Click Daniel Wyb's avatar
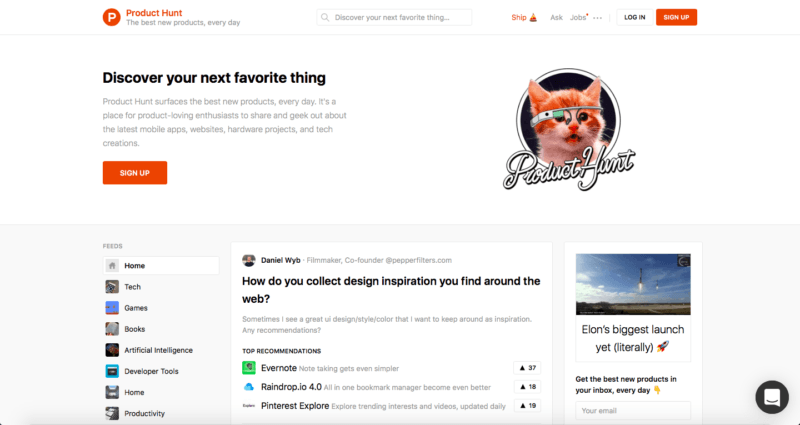 (x=248, y=260)
